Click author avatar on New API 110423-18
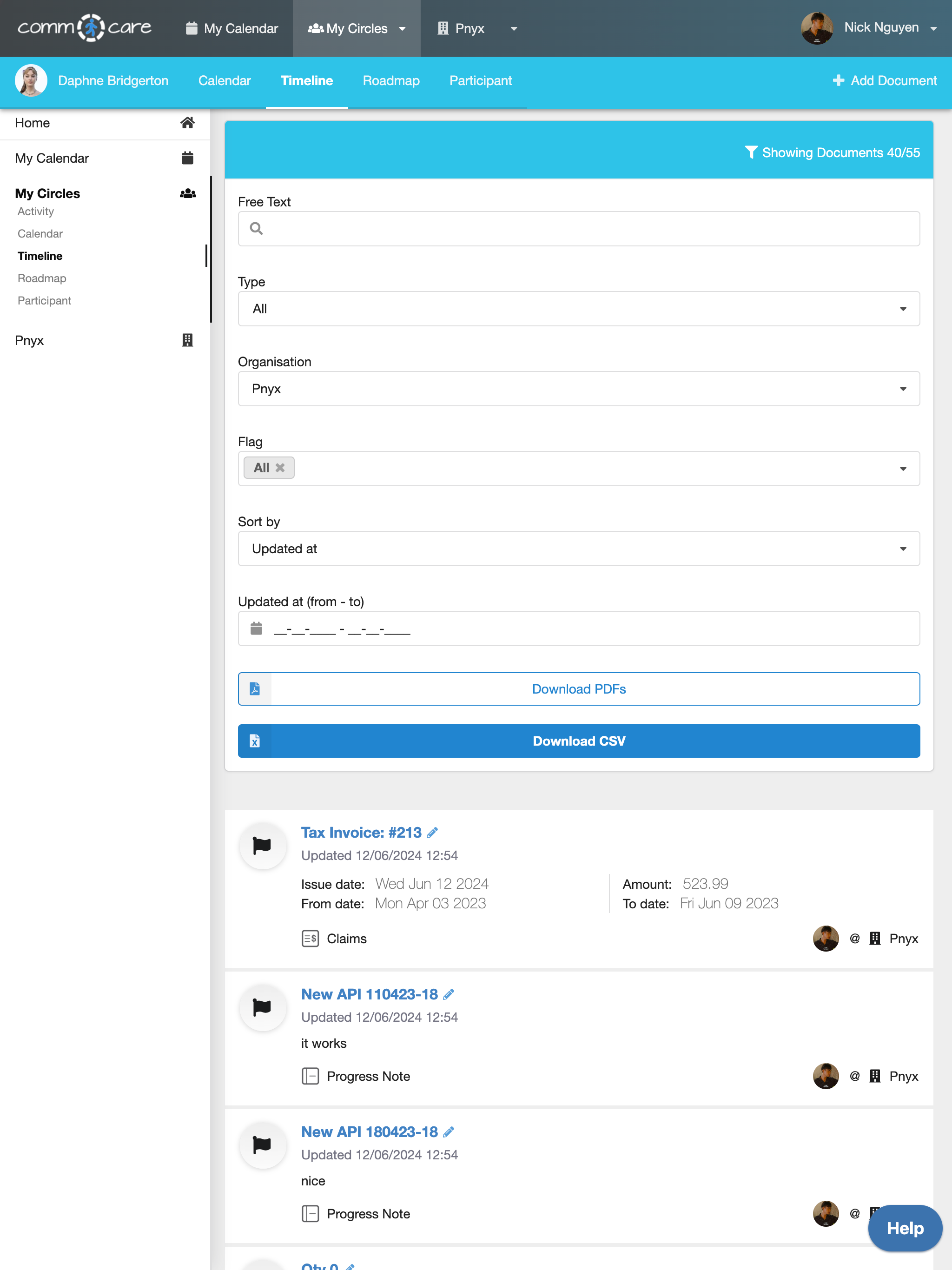The height and width of the screenshot is (1270, 952). [826, 1076]
